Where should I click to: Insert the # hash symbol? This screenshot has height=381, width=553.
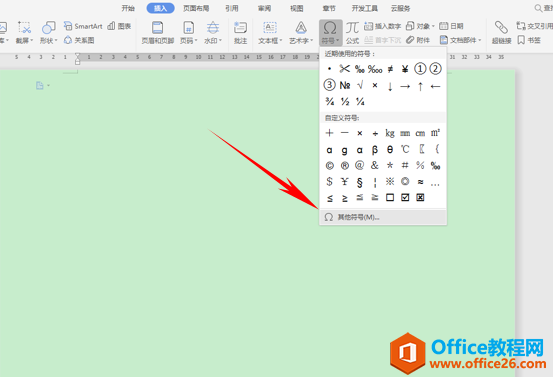point(405,165)
